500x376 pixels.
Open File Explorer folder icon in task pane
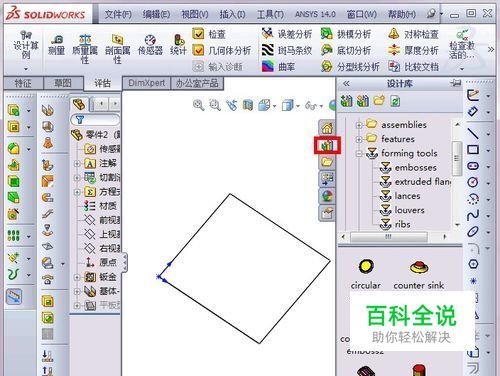[x=327, y=162]
